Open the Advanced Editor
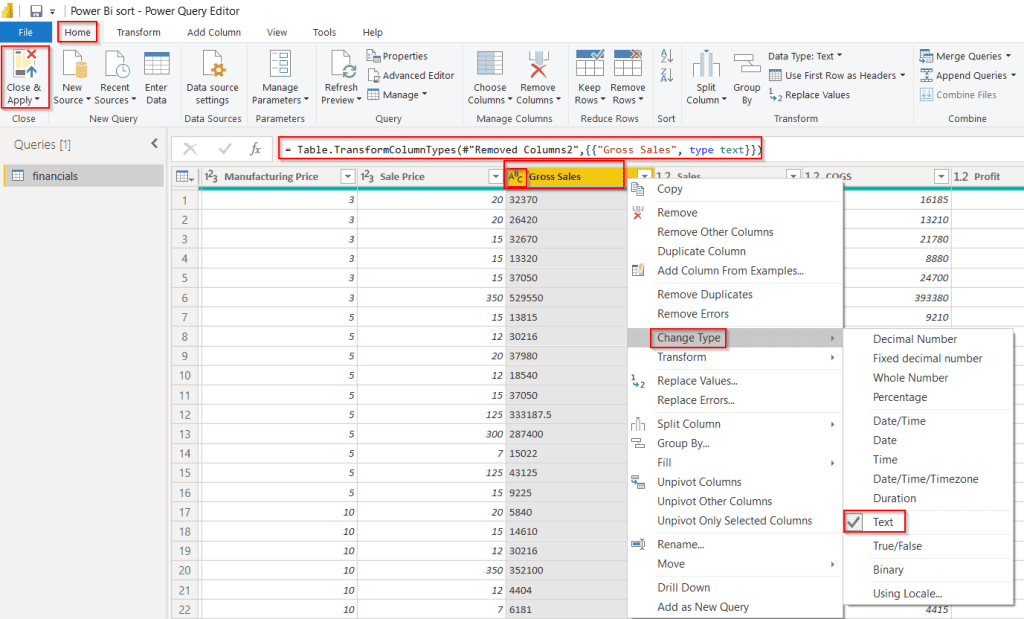This screenshot has width=1024, height=619. (411, 76)
